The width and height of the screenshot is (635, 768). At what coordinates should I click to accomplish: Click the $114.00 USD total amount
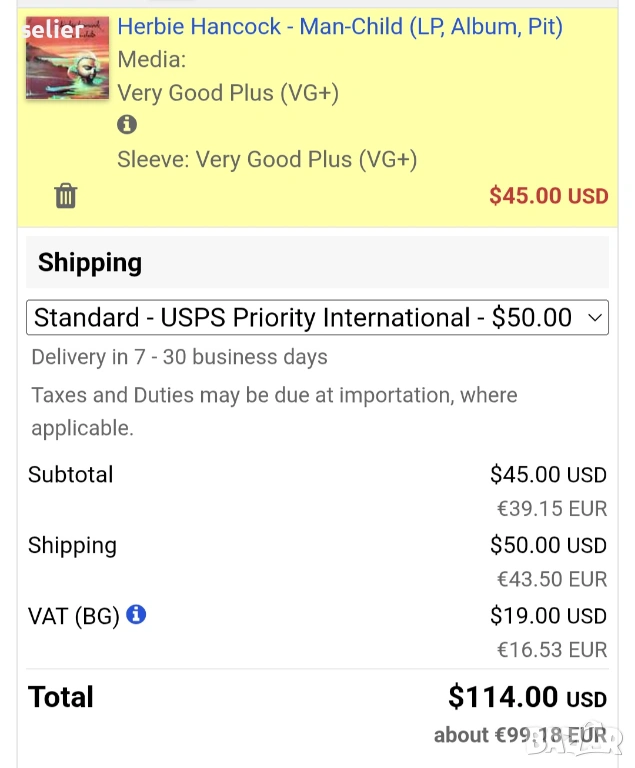point(527,696)
